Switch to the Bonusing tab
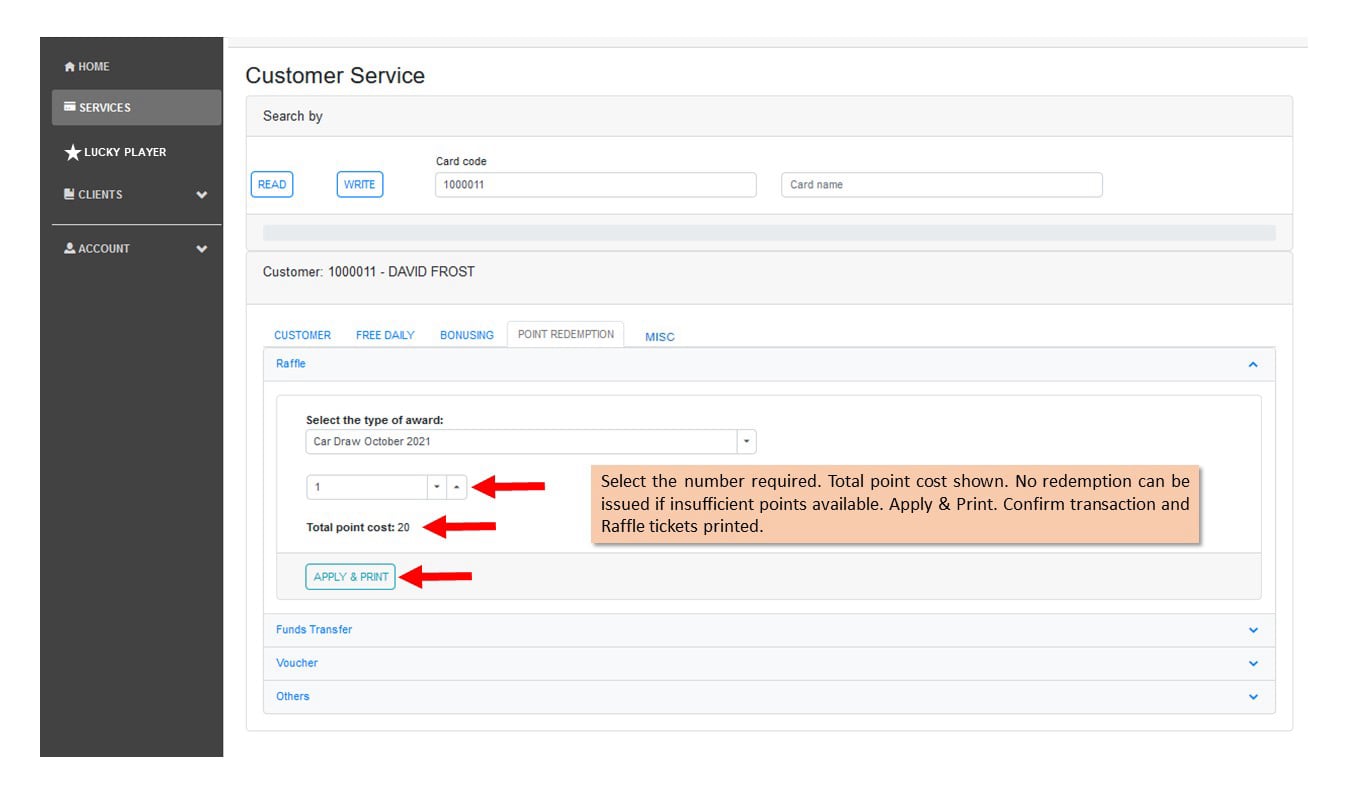Image resolution: width=1361 pixels, height=794 pixels. pos(467,336)
